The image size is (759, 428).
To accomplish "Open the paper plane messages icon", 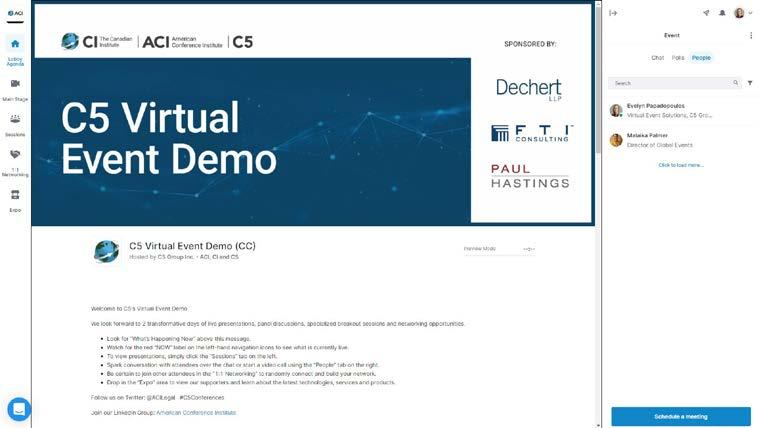I will (x=706, y=13).
